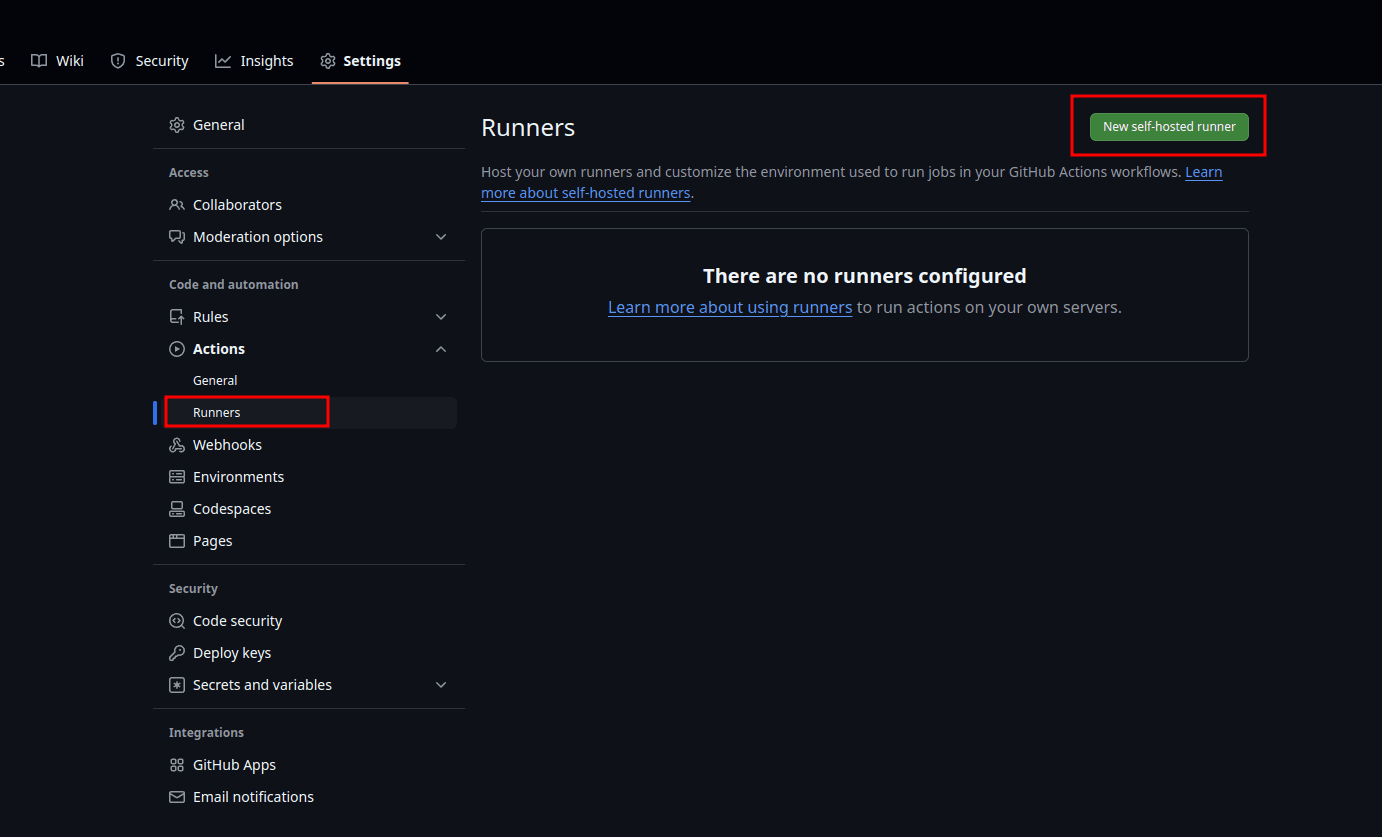Open Codespaces using its computer icon

point(176,508)
